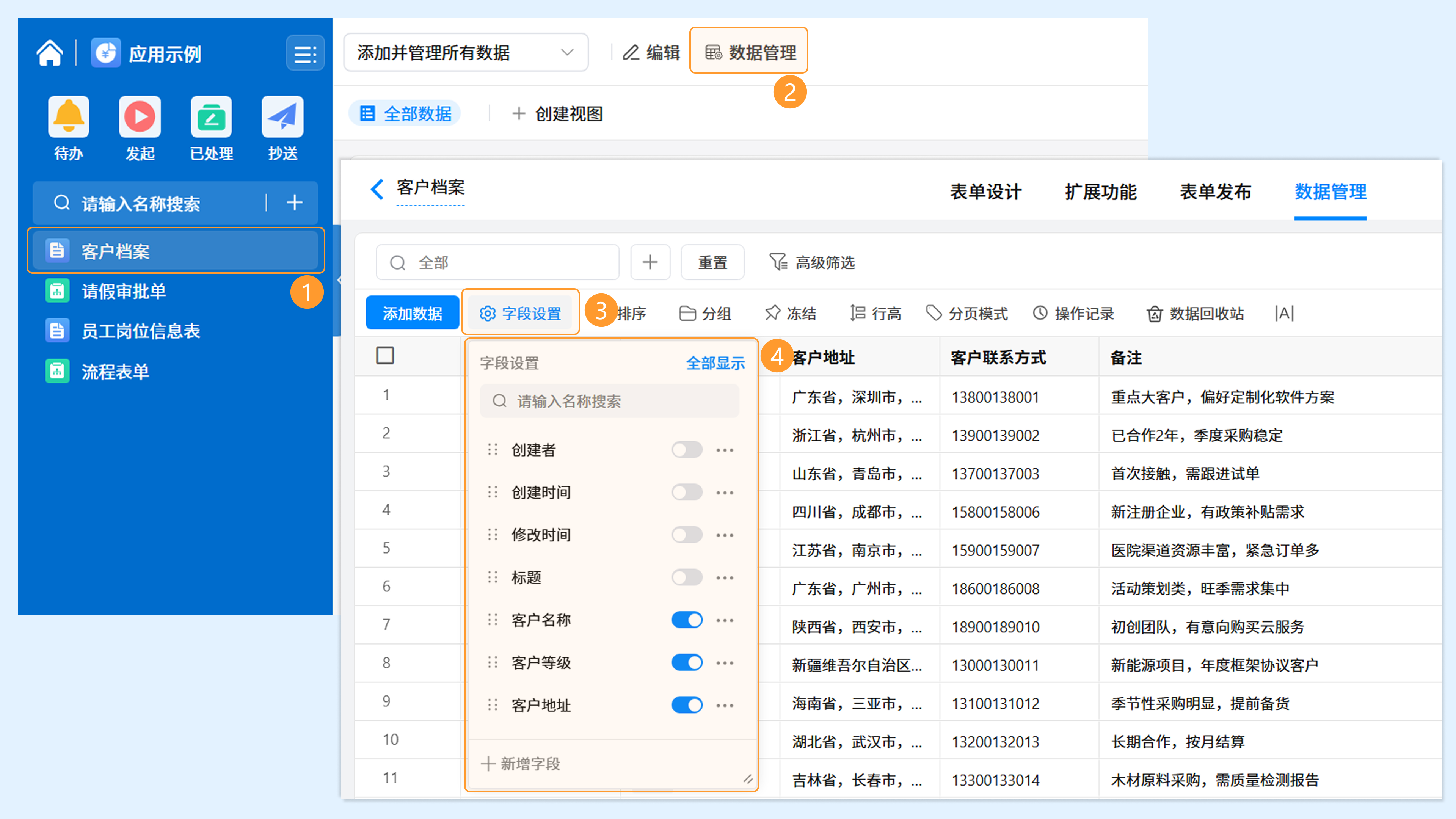
Task: Toggle 标题 field visibility on
Action: 687,577
